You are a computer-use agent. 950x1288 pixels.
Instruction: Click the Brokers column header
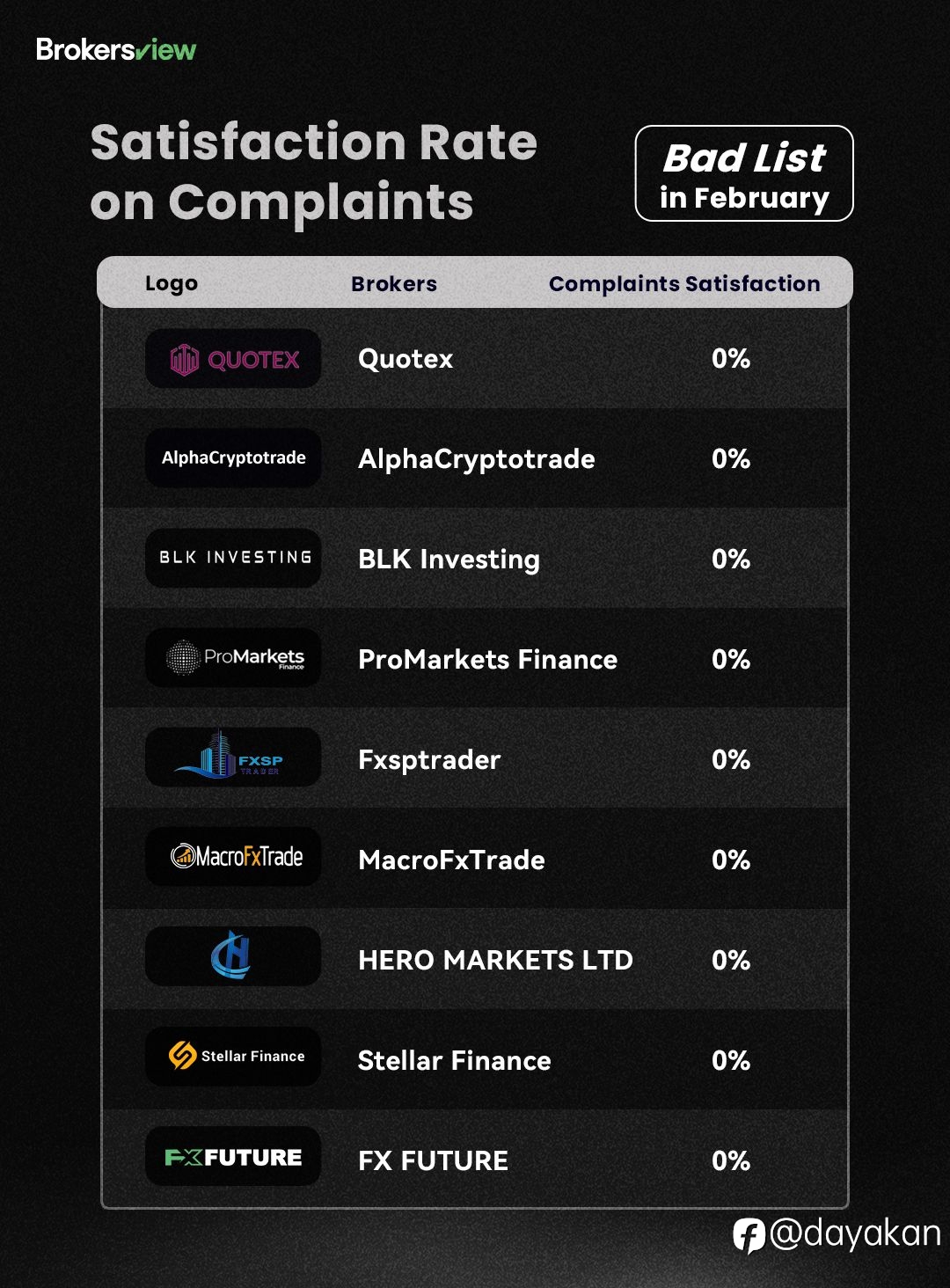pos(394,283)
